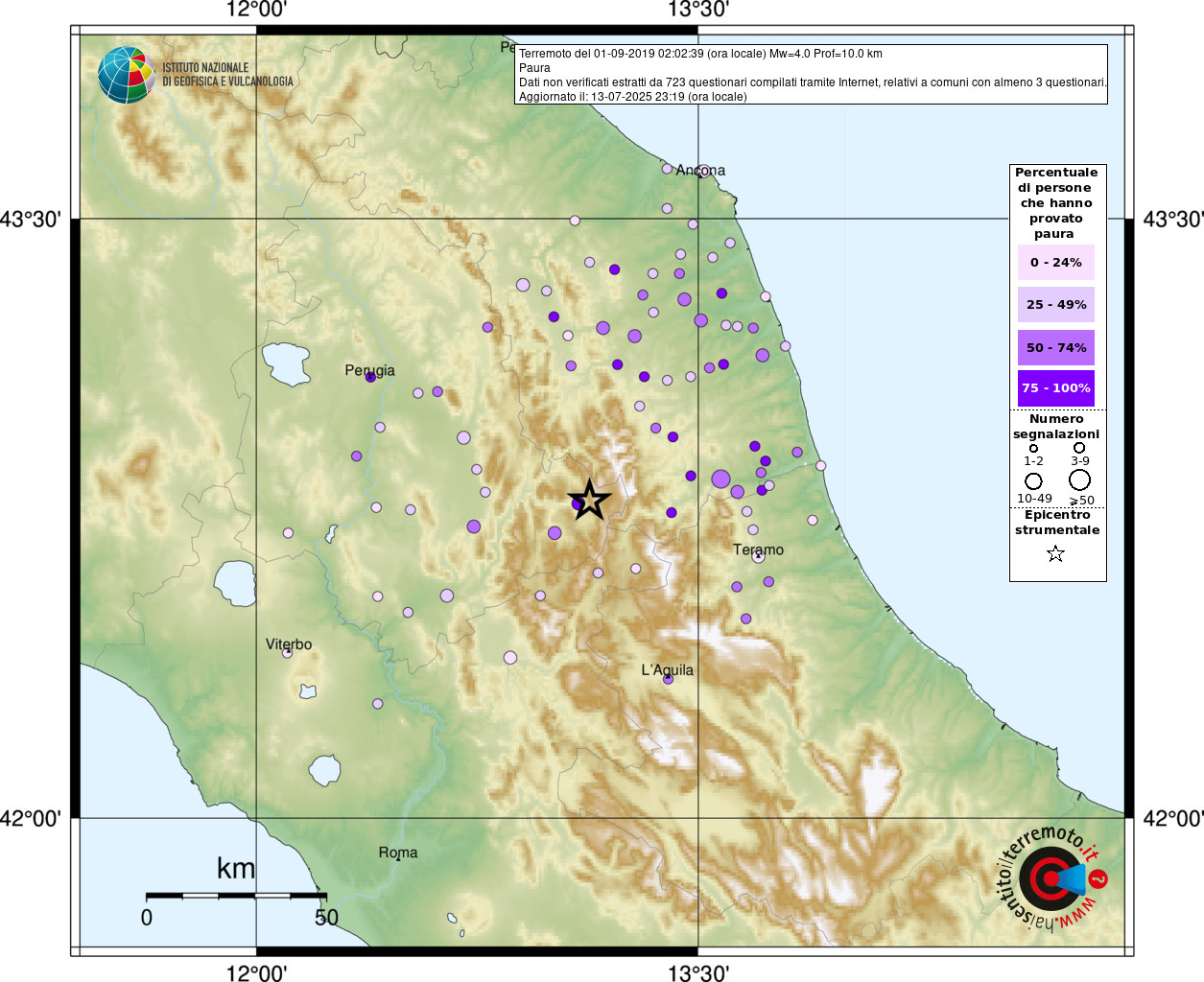
Task: Click the left 42°00' latitude label
Action: (32, 818)
